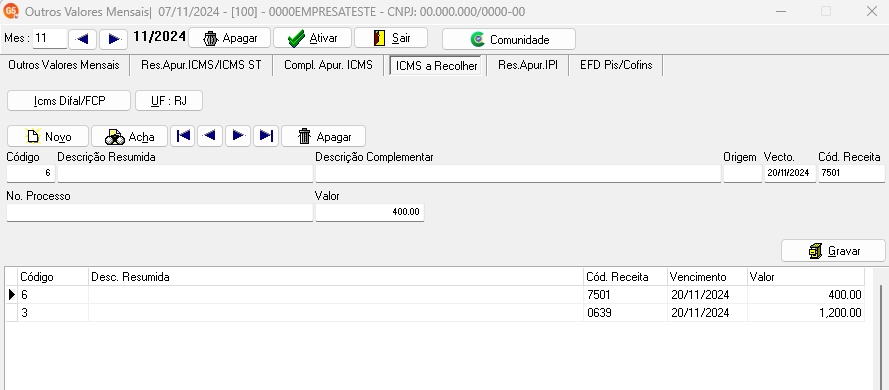Open the Compl. Apur. ICMS tab
This screenshot has width=889, height=390.
pos(328,65)
